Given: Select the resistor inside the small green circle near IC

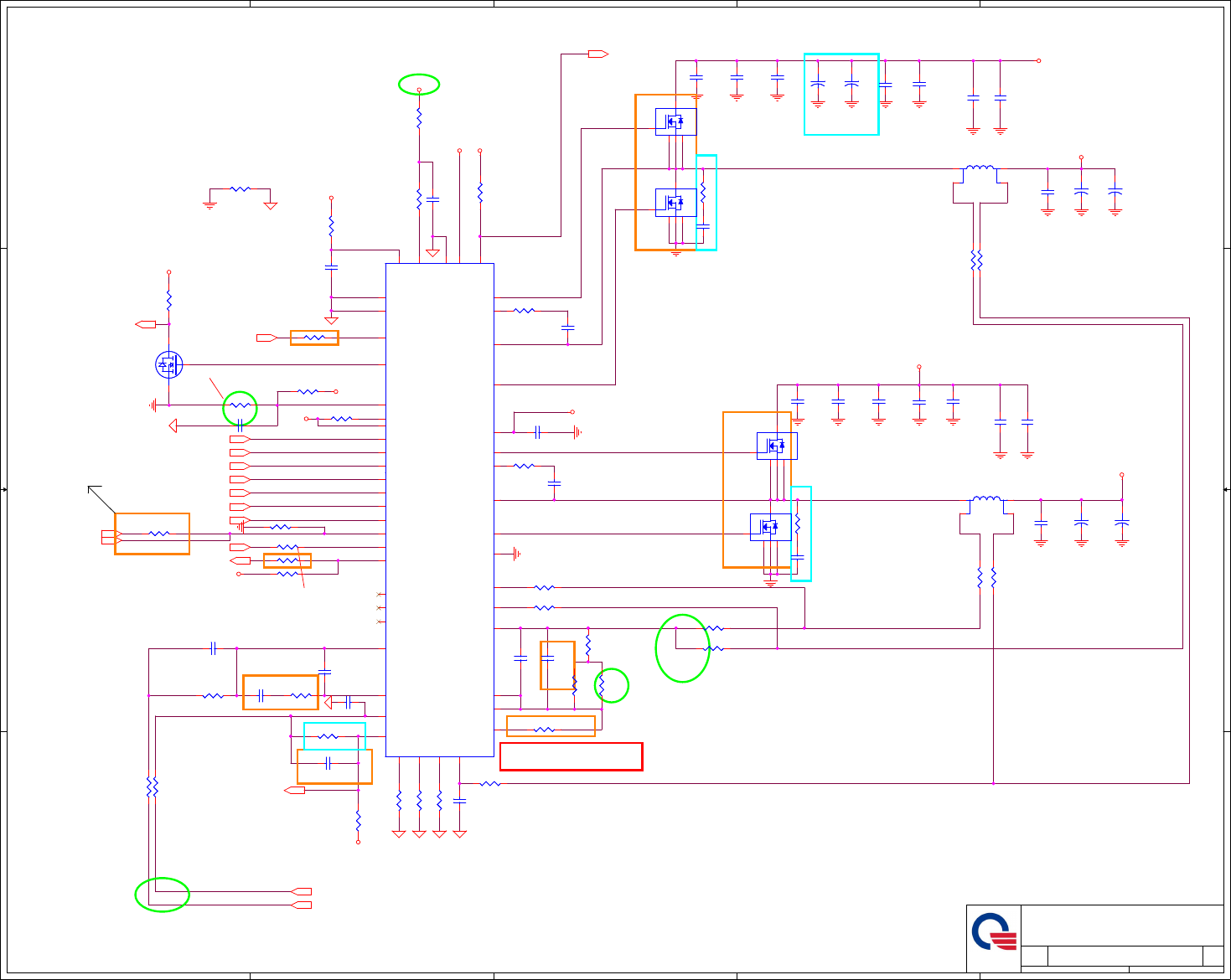Looking at the screenshot, I should point(602,685).
